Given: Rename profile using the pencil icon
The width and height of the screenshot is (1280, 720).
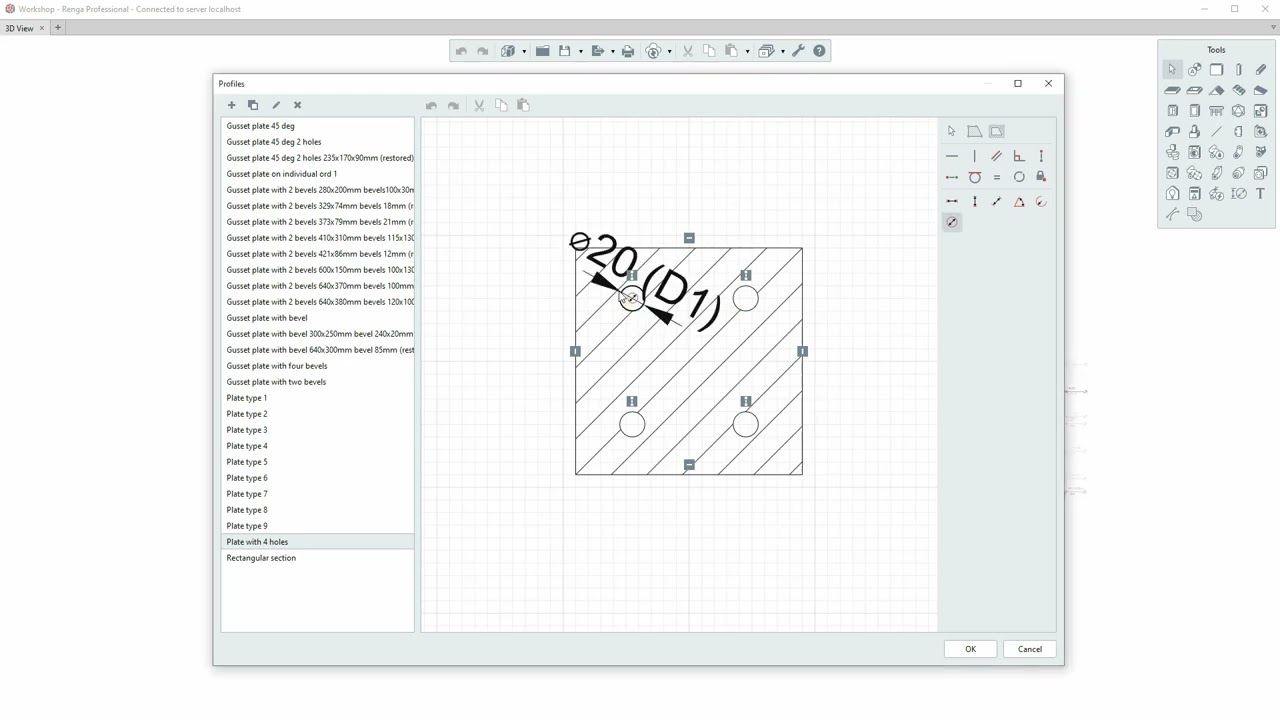Looking at the screenshot, I should click(276, 105).
